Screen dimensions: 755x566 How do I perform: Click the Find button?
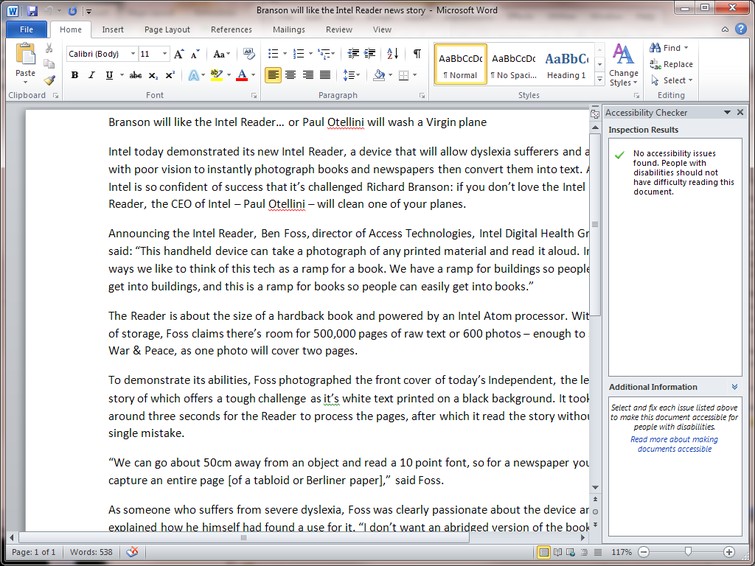[x=669, y=48]
